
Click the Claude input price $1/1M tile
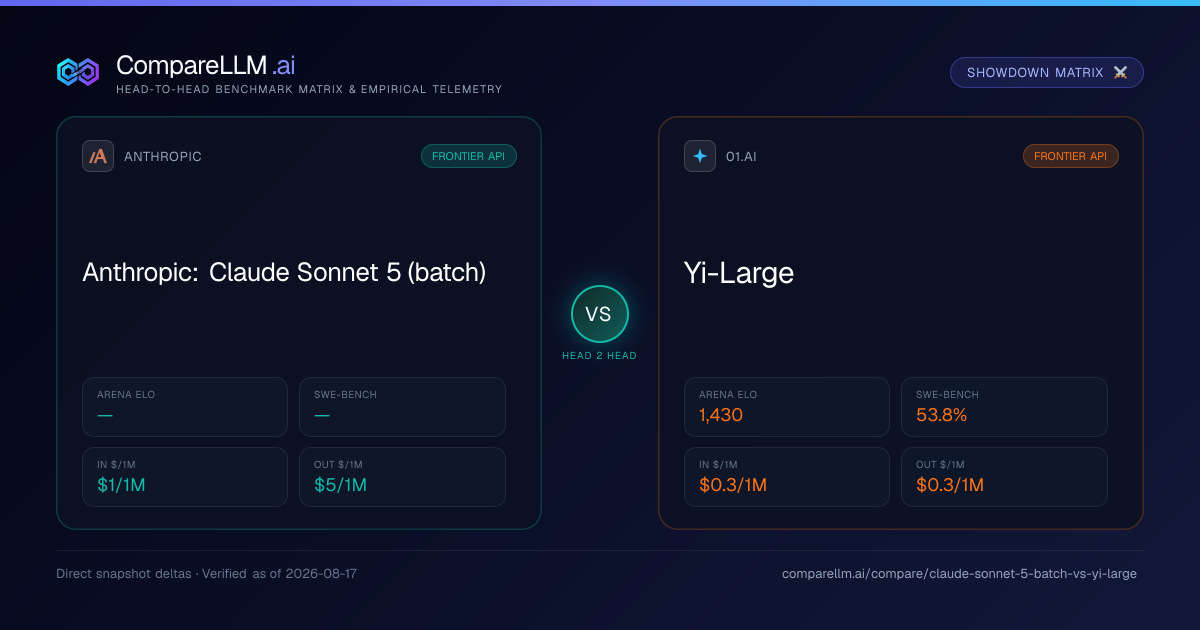tap(185, 477)
